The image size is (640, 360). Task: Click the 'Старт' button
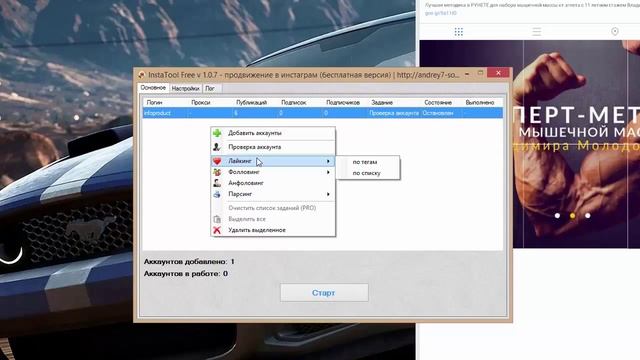coord(324,293)
